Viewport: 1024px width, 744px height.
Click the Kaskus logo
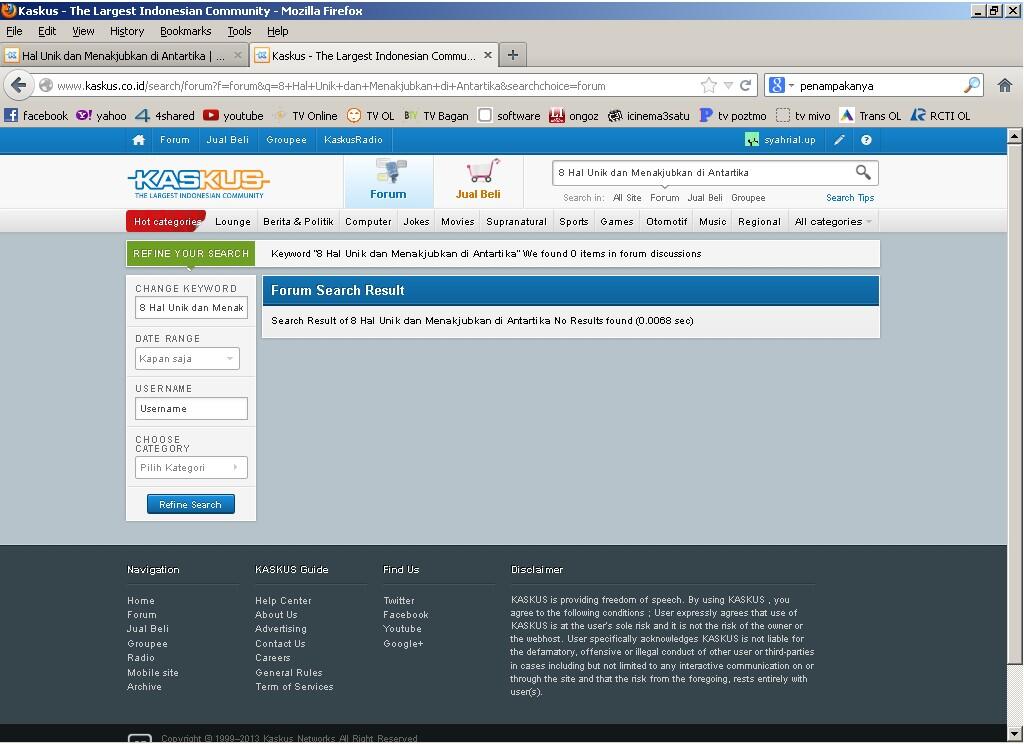(x=199, y=184)
